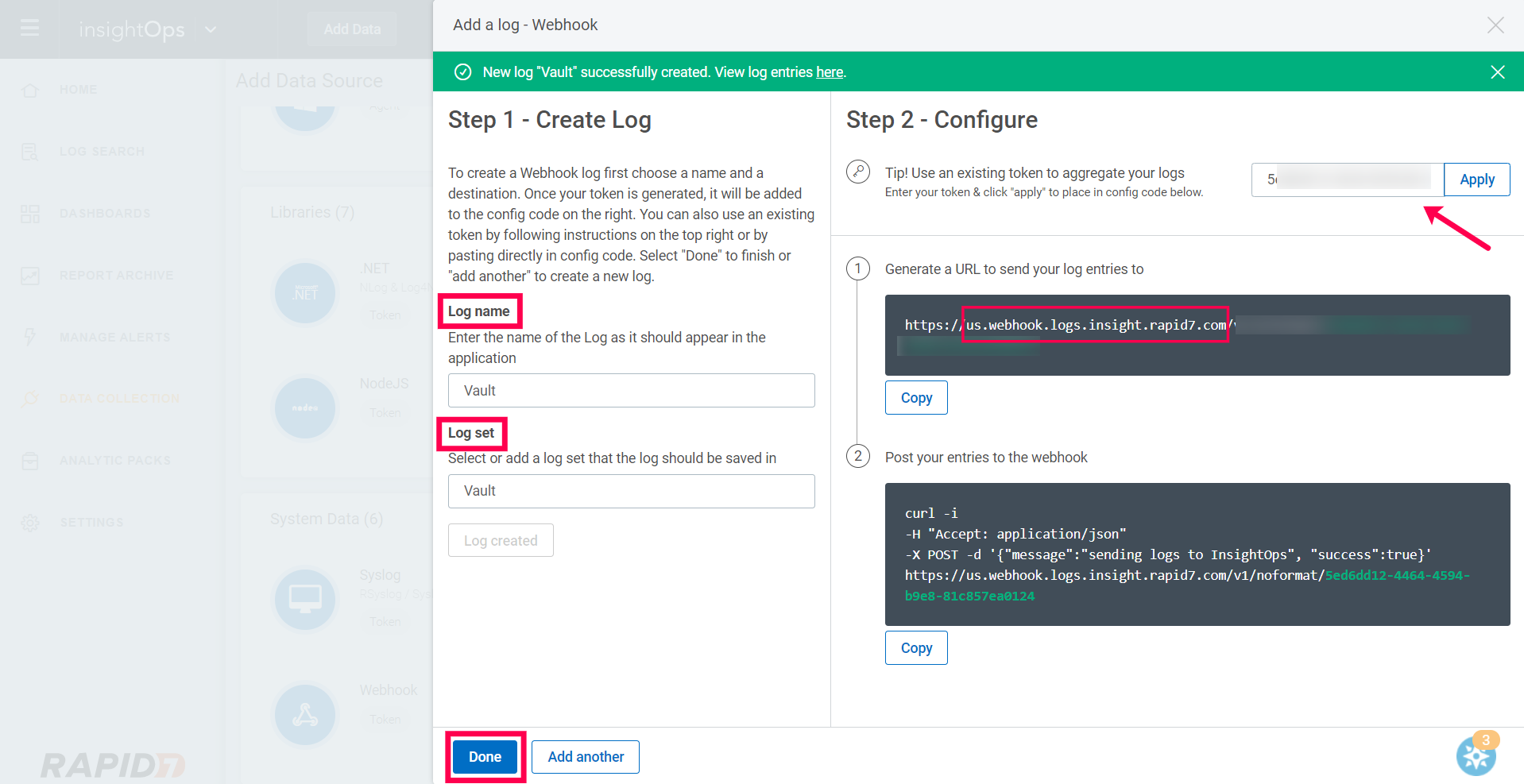Select the Log Search icon

point(29,151)
